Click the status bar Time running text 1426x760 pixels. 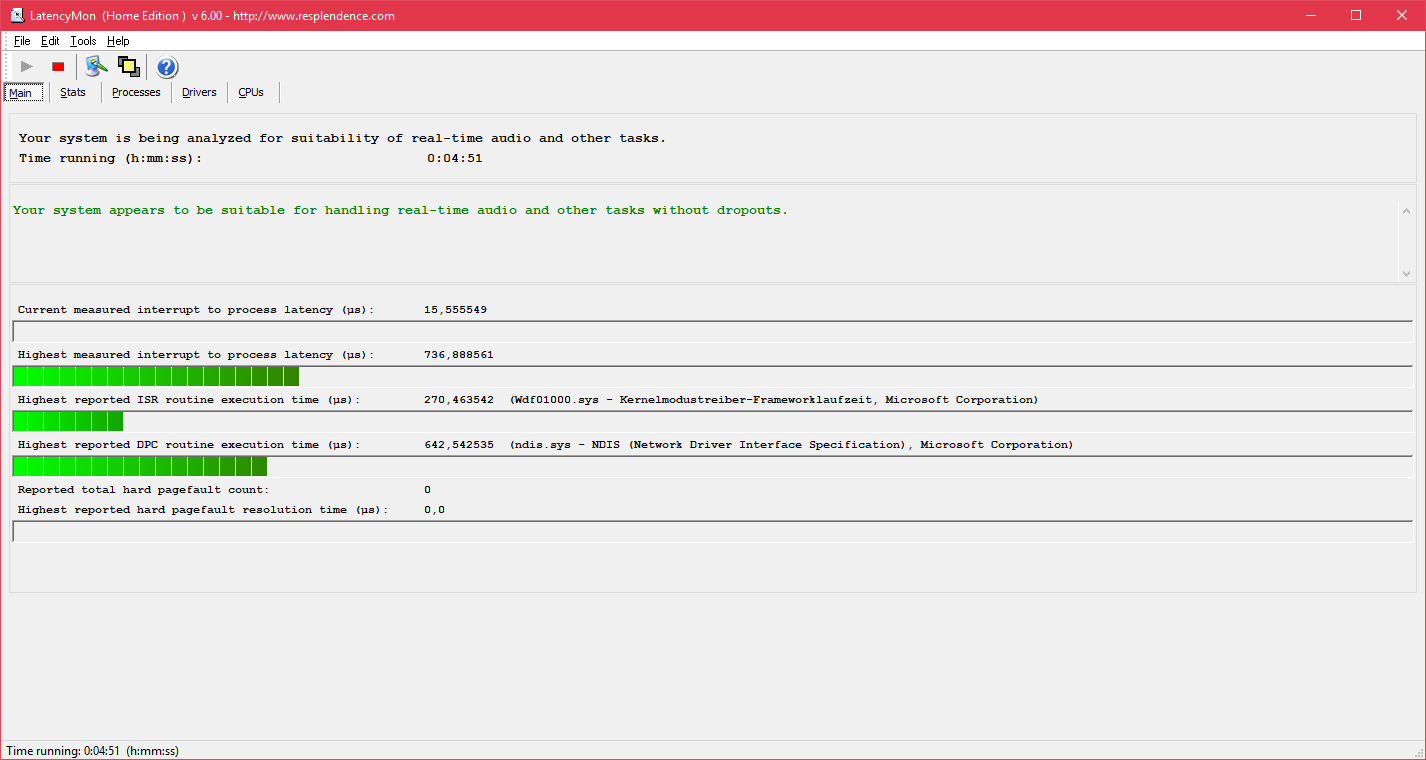tap(93, 751)
